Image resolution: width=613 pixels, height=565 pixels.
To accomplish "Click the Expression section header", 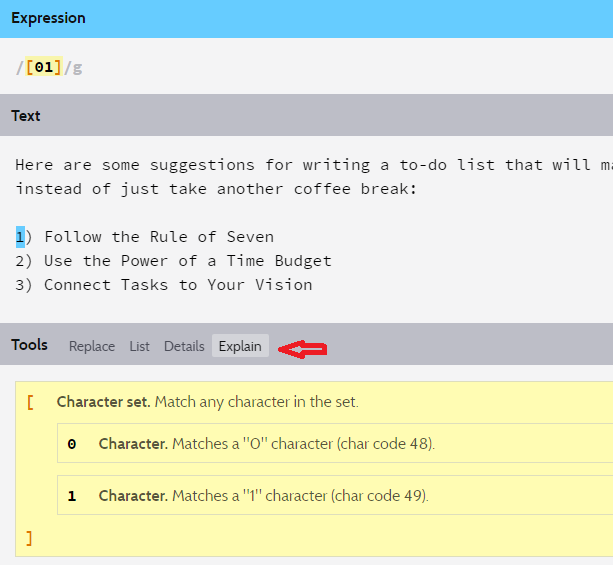I will [48, 19].
